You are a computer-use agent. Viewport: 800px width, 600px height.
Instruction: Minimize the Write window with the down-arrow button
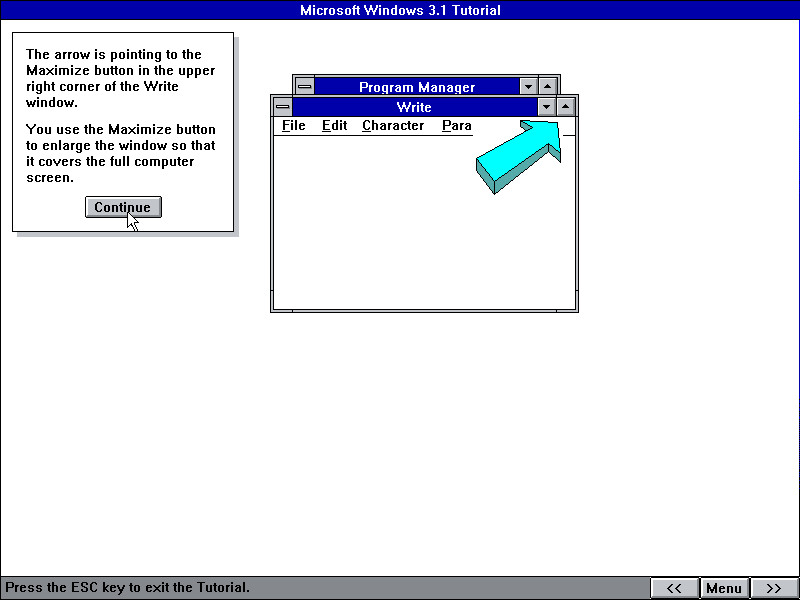point(546,107)
